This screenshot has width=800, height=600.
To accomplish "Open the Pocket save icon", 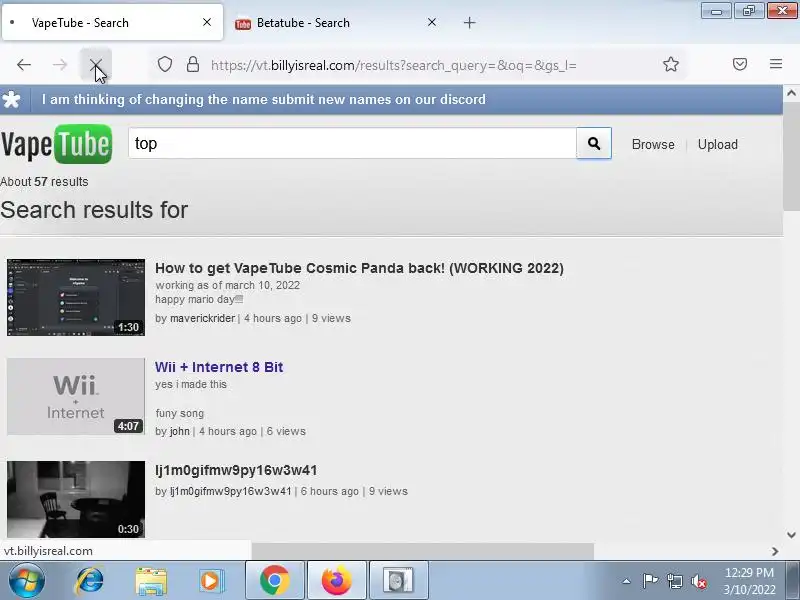I will point(740,64).
